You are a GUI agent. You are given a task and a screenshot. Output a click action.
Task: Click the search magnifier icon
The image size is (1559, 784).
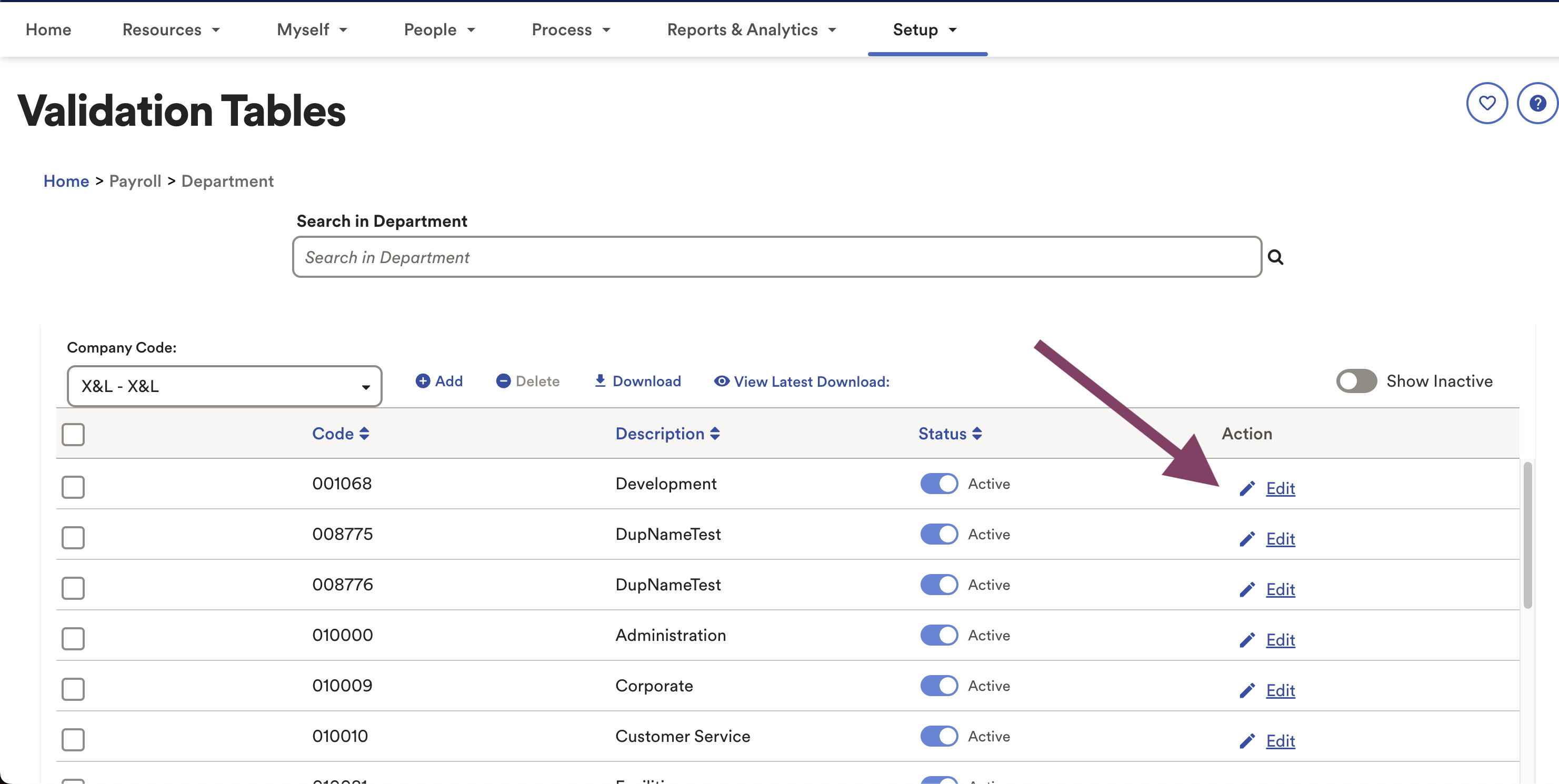[1275, 257]
